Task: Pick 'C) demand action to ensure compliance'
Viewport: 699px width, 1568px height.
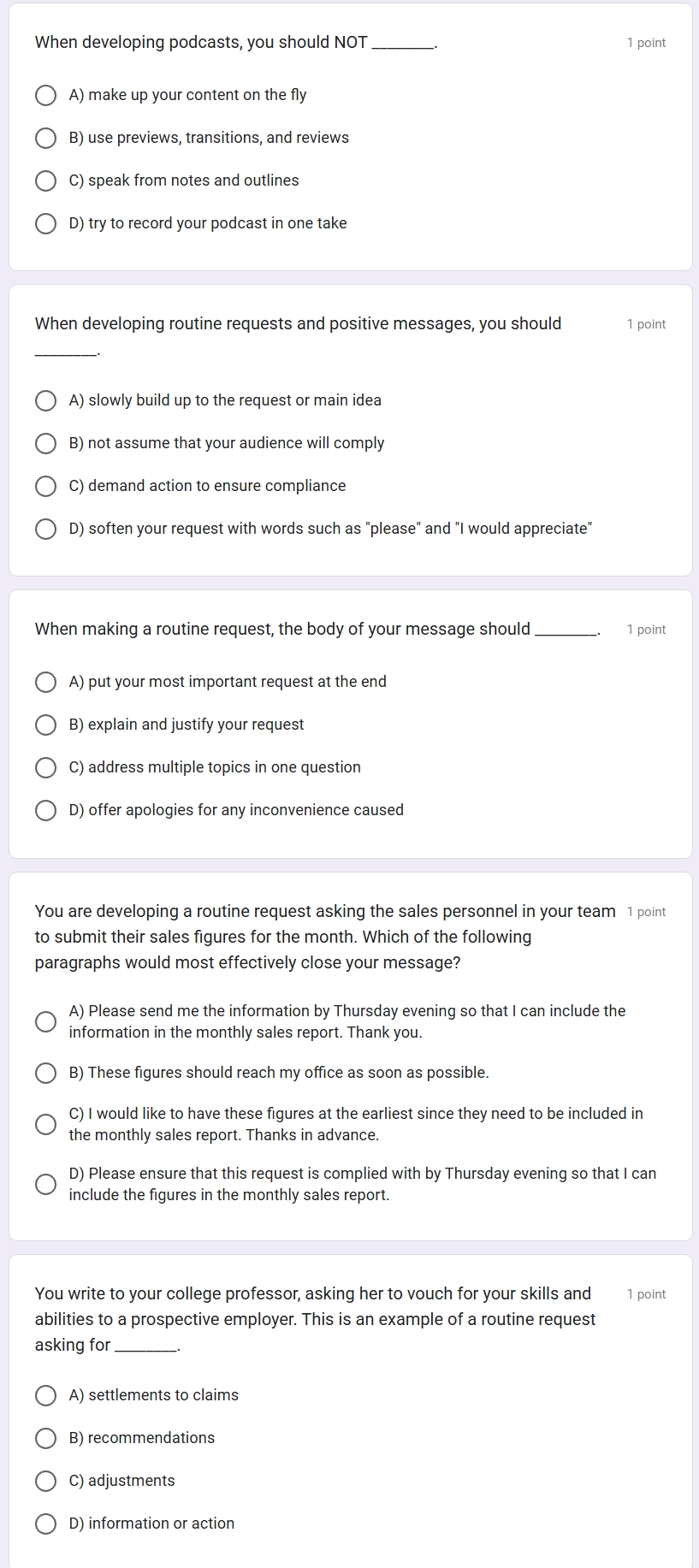Action: click(x=45, y=486)
